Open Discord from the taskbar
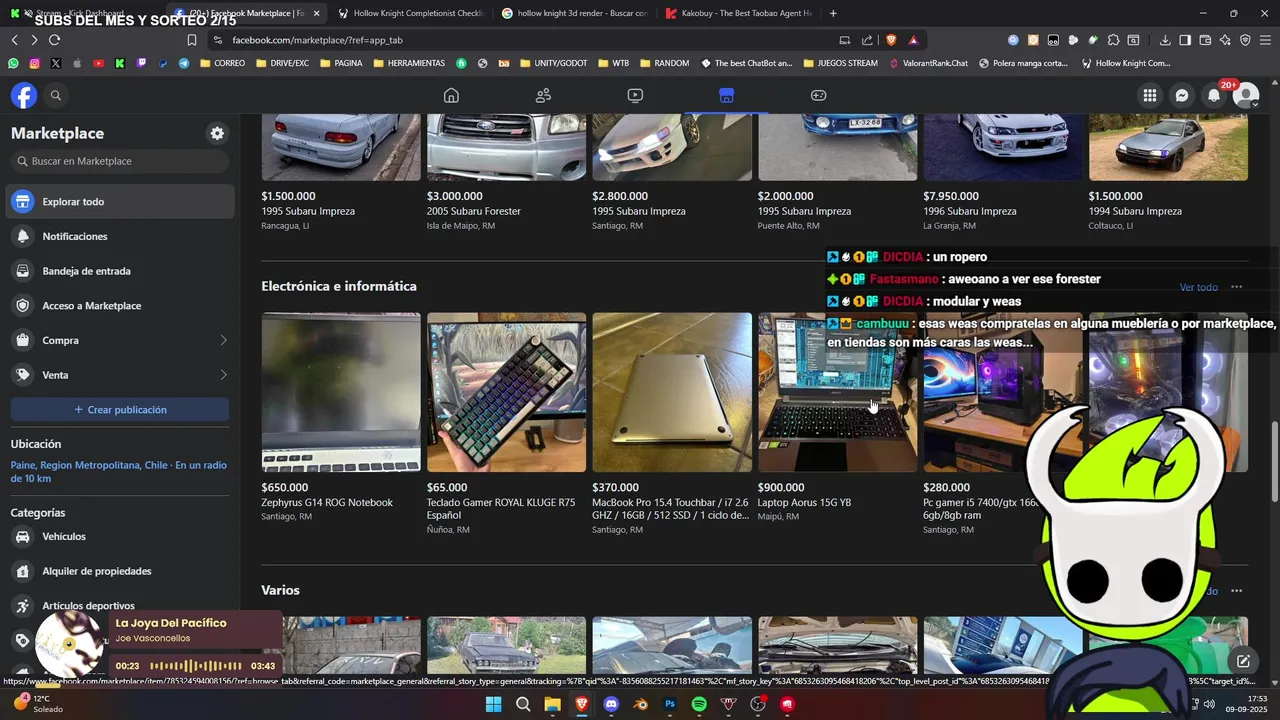Screen dimensions: 1280x720 [611, 704]
